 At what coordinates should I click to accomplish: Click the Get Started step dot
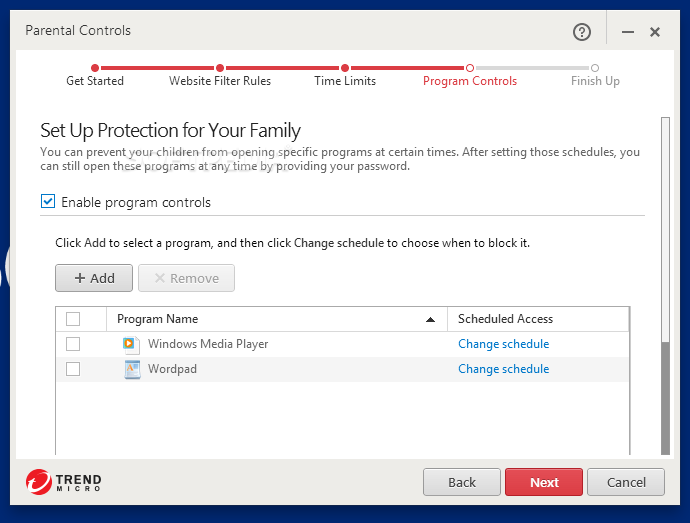tap(95, 68)
